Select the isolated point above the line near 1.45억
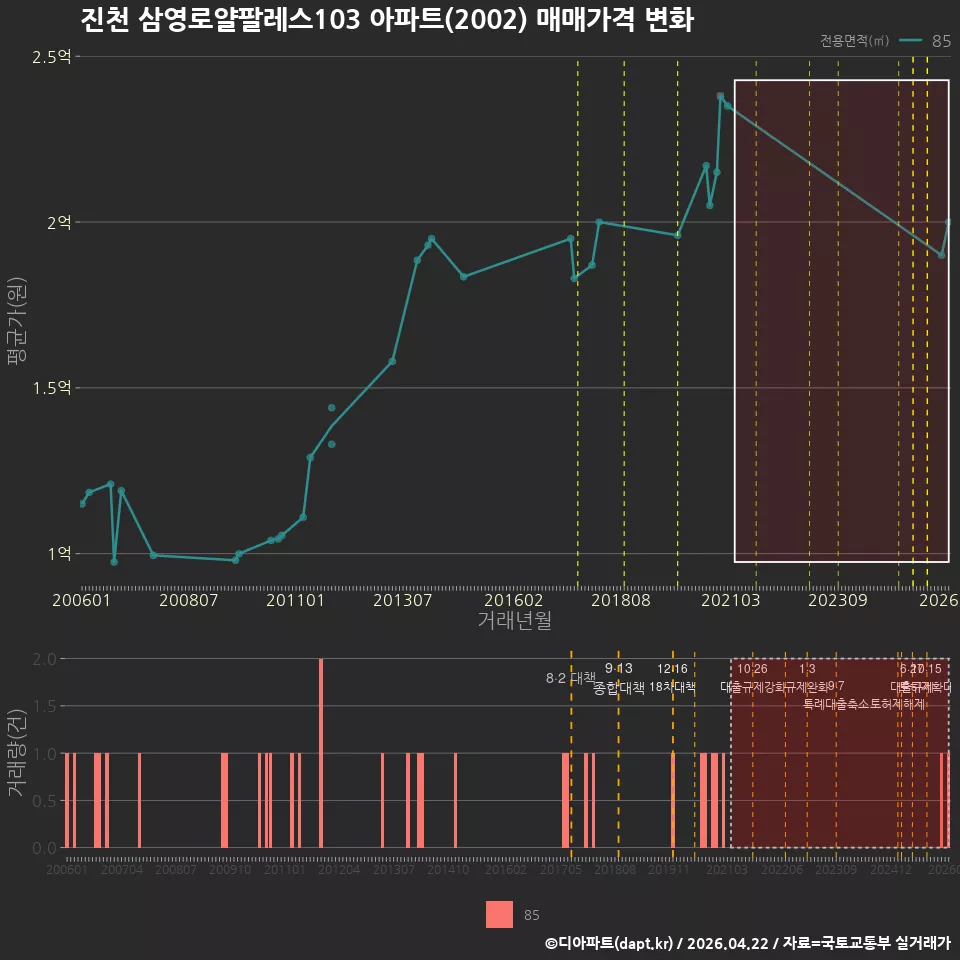 [331, 408]
